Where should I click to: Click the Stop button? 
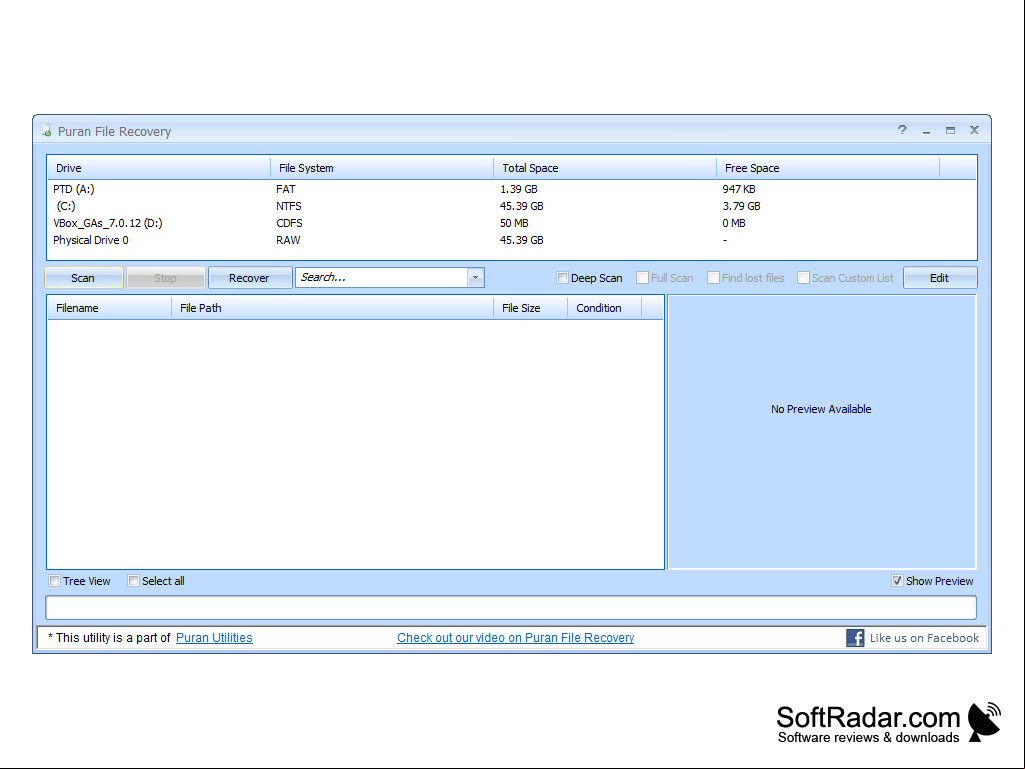(166, 278)
